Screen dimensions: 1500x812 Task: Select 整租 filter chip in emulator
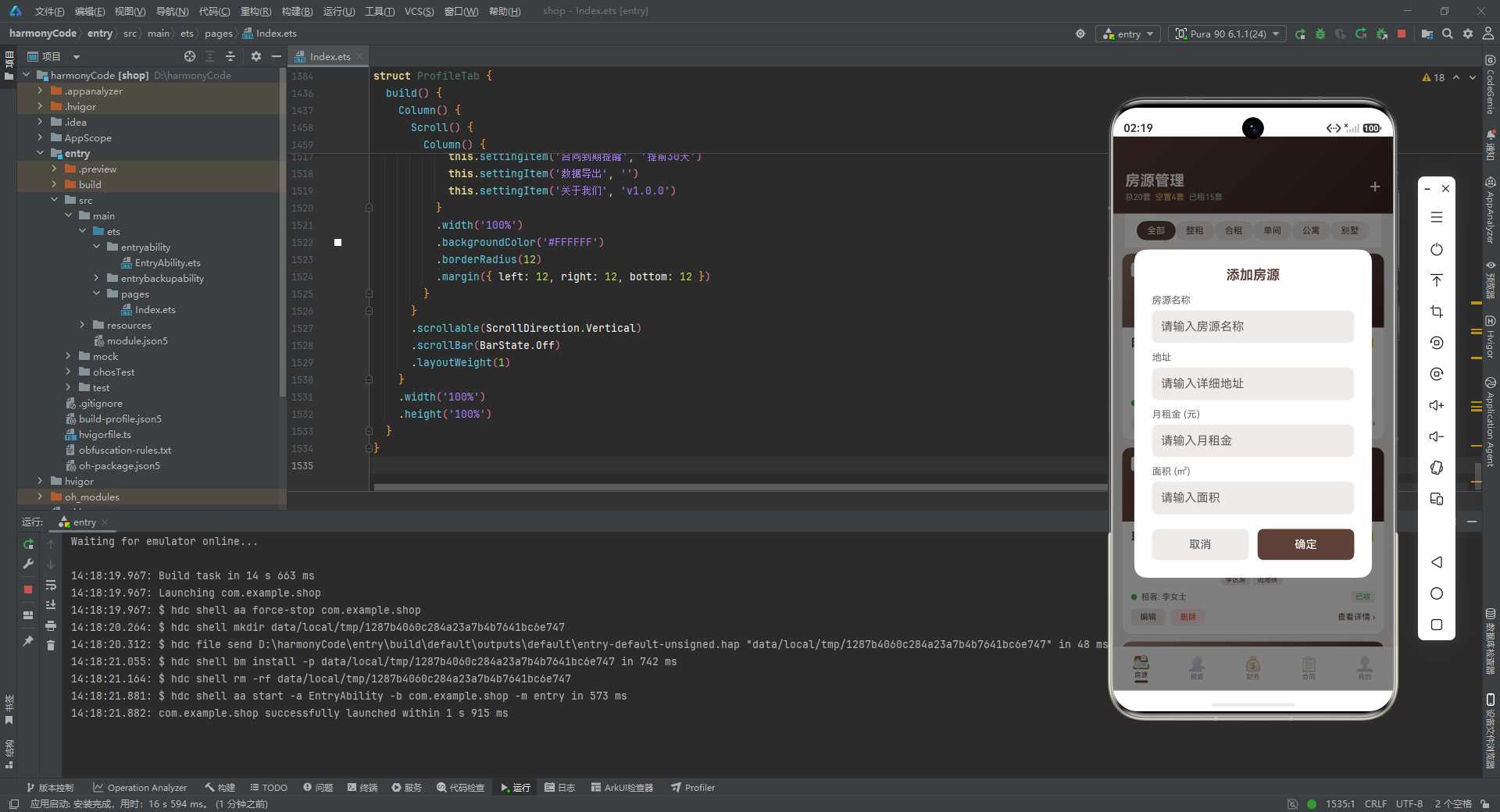click(x=1195, y=230)
